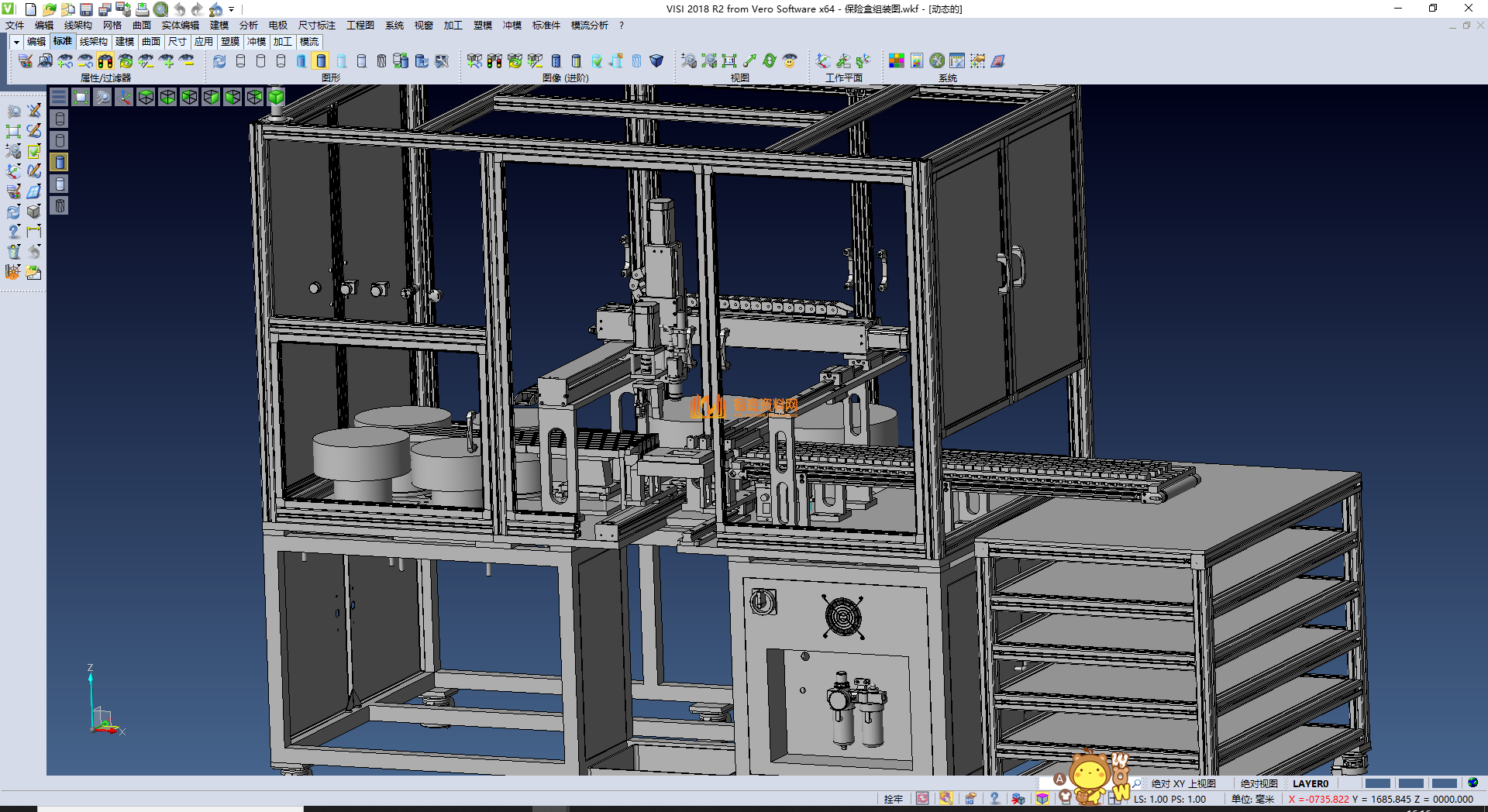Toggle the highlighted shading button in viewport side strip

(60, 162)
